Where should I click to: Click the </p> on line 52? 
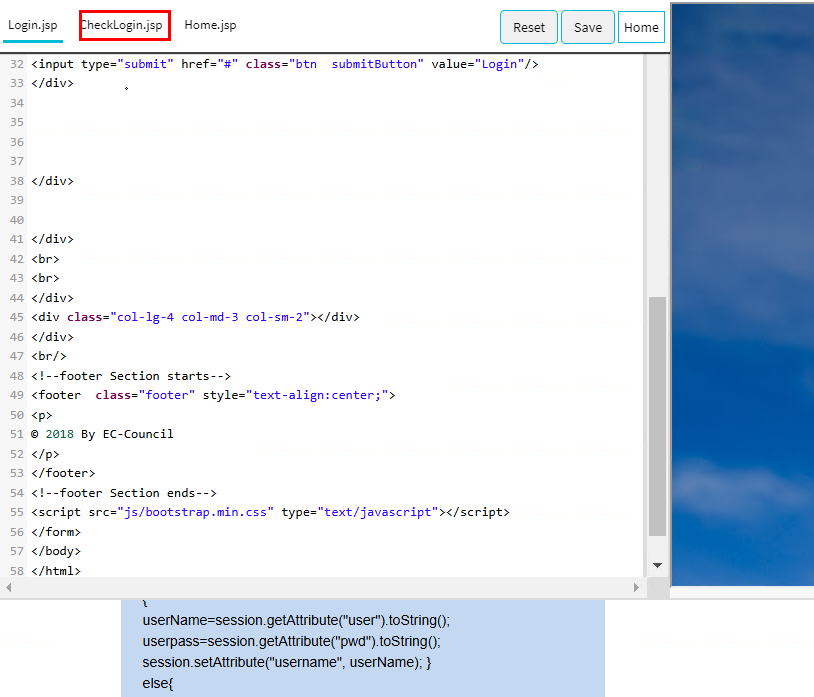coord(45,454)
